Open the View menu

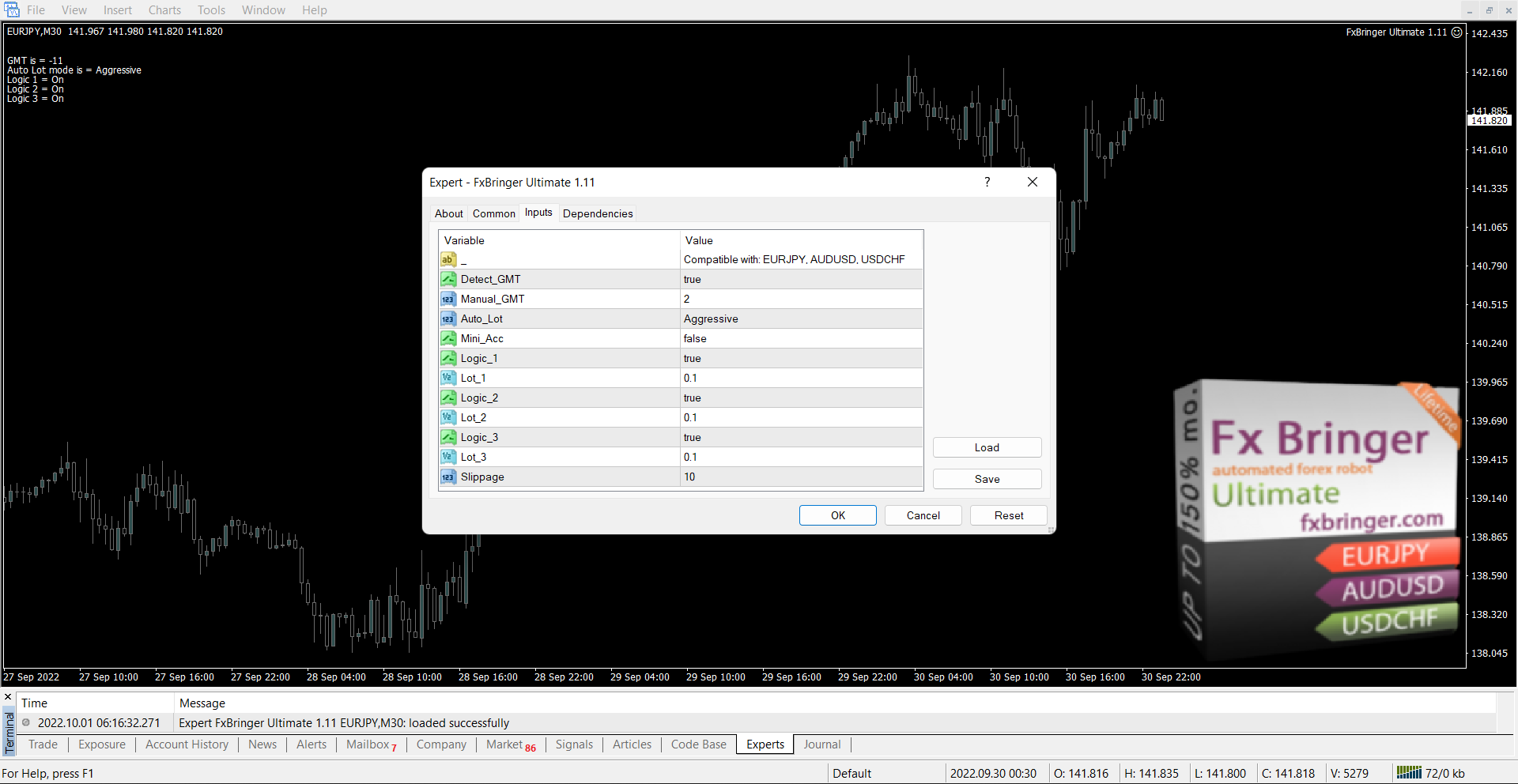[x=74, y=10]
